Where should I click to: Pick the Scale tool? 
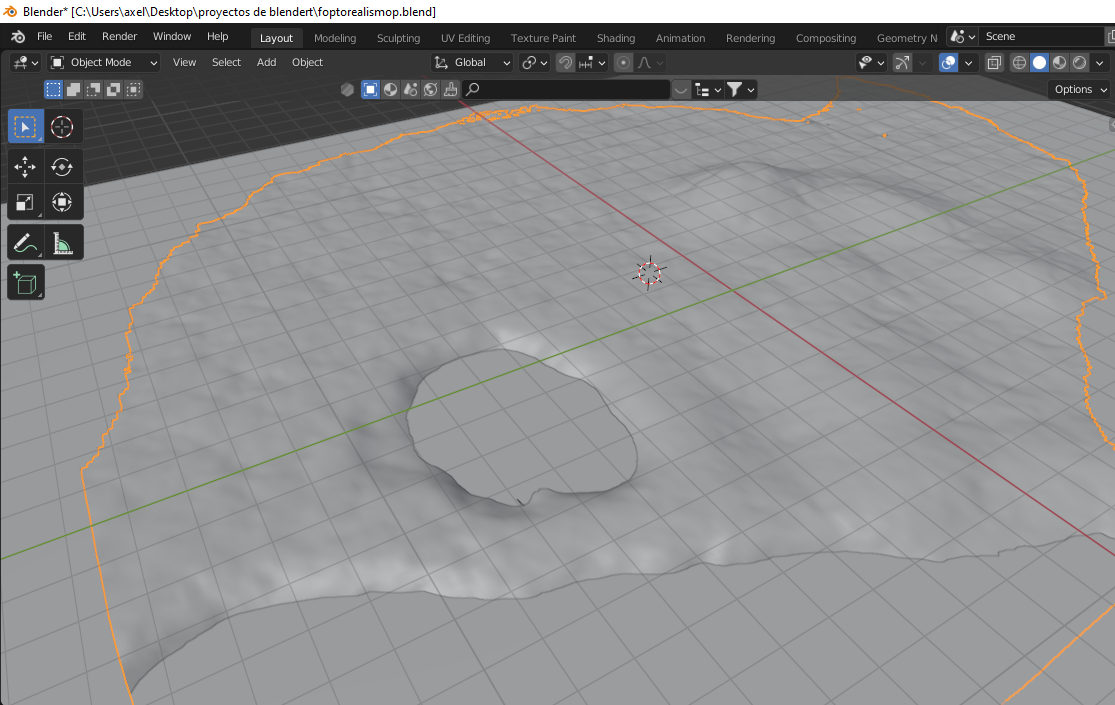tap(26, 203)
